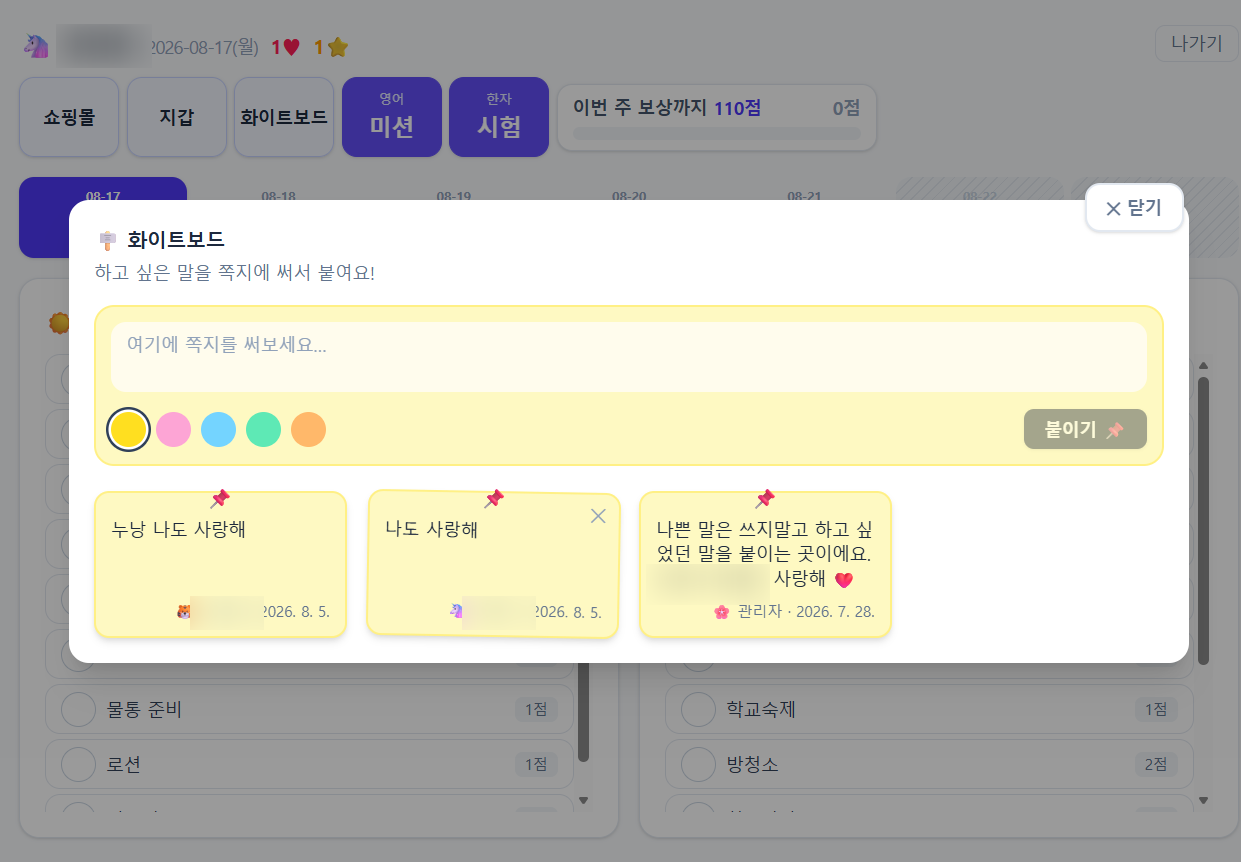Click the pushpin on the 관리자 note
The height and width of the screenshot is (862, 1241).
[765, 498]
